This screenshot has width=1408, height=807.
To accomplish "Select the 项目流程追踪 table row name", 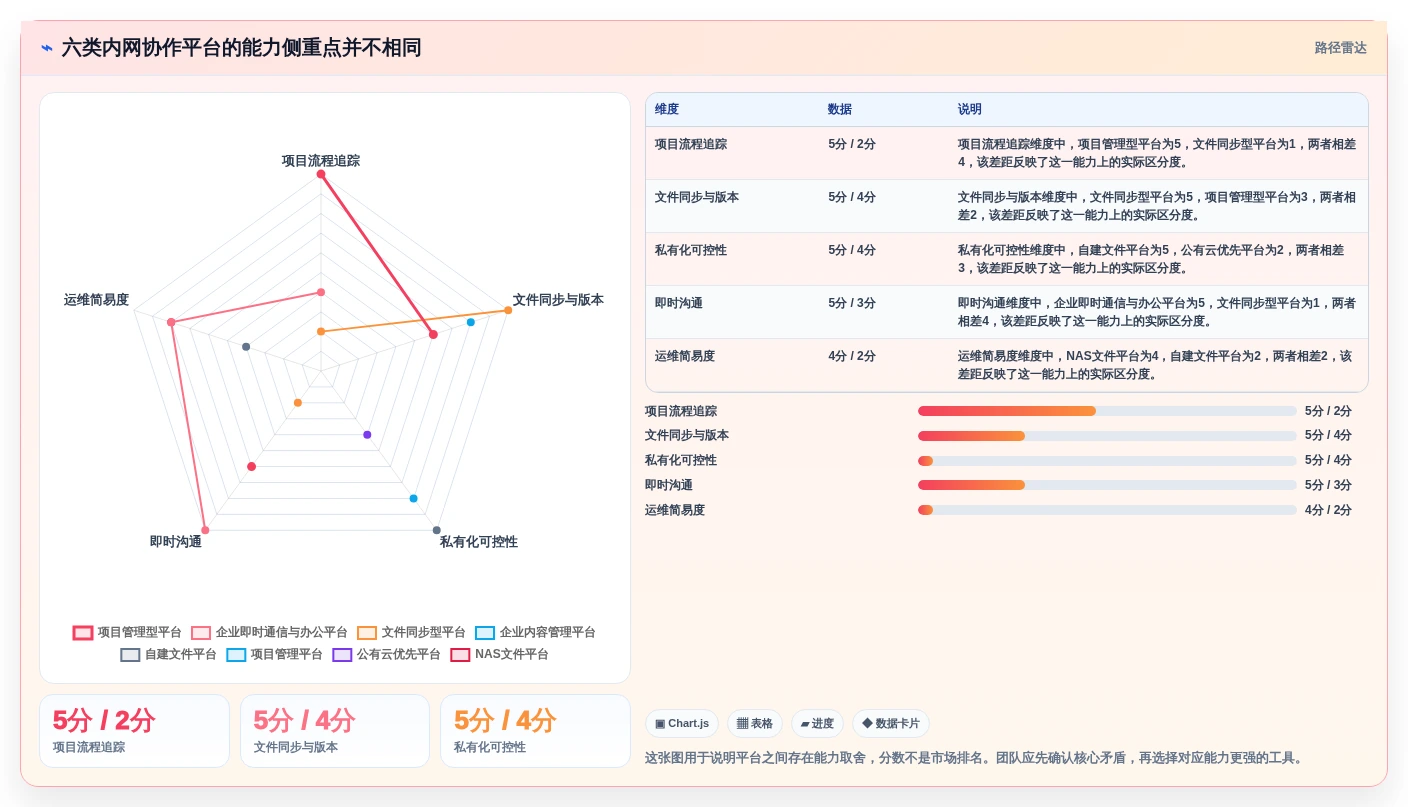I will (691, 144).
